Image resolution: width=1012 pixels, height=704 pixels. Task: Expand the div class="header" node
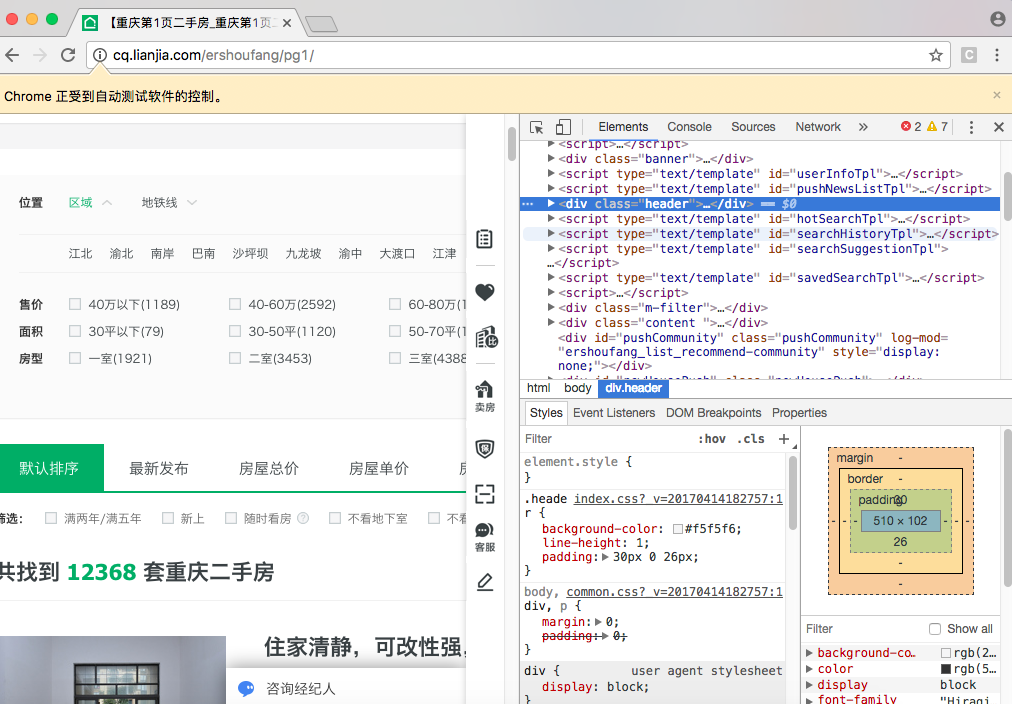click(551, 203)
